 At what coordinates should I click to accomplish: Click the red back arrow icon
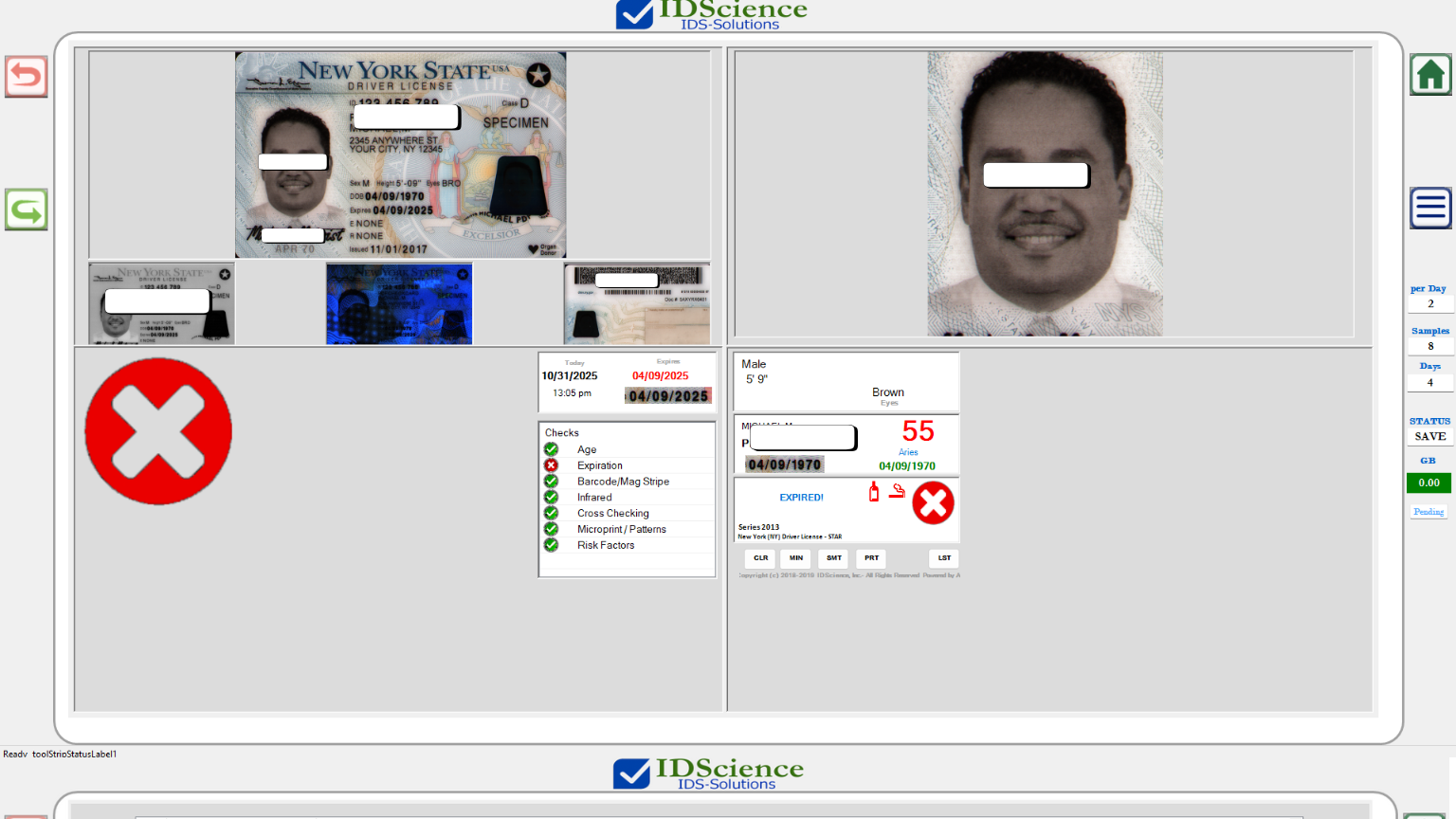27,76
